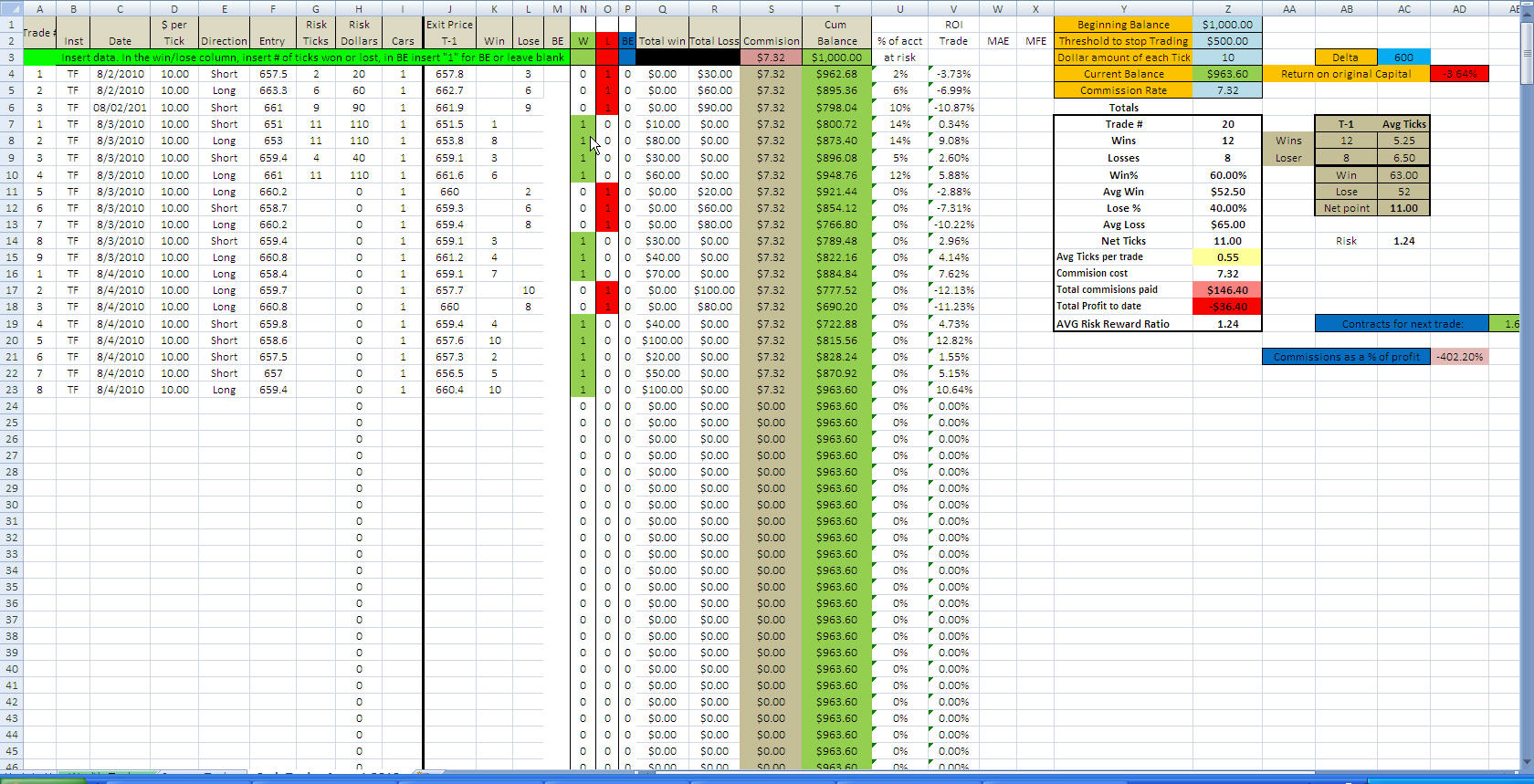Select the yellow 0.55 Avg Ticks cell
The width and height of the screenshot is (1534, 784).
[x=1227, y=257]
